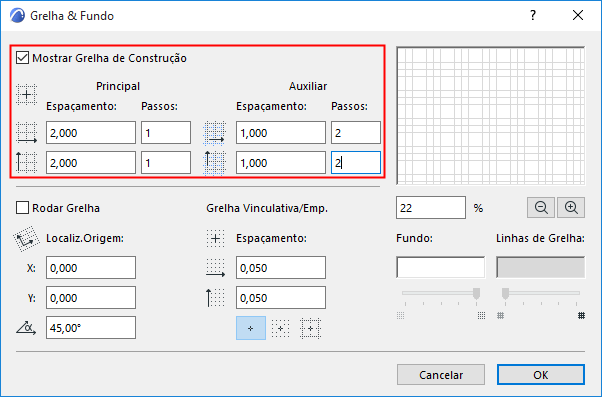Click the grid preview thumbnail
This screenshot has width=602, height=397.
click(491, 116)
